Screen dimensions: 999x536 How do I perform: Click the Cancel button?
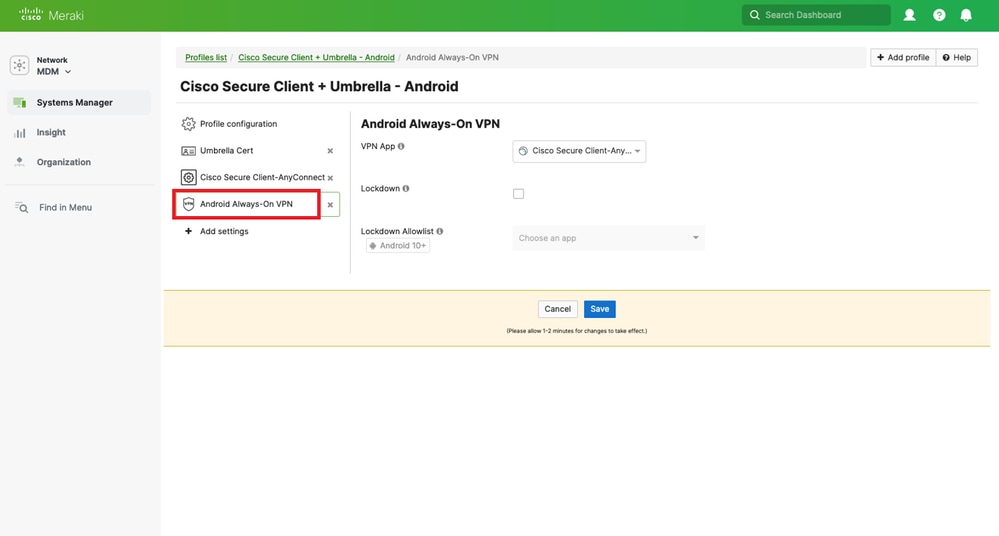click(x=557, y=309)
